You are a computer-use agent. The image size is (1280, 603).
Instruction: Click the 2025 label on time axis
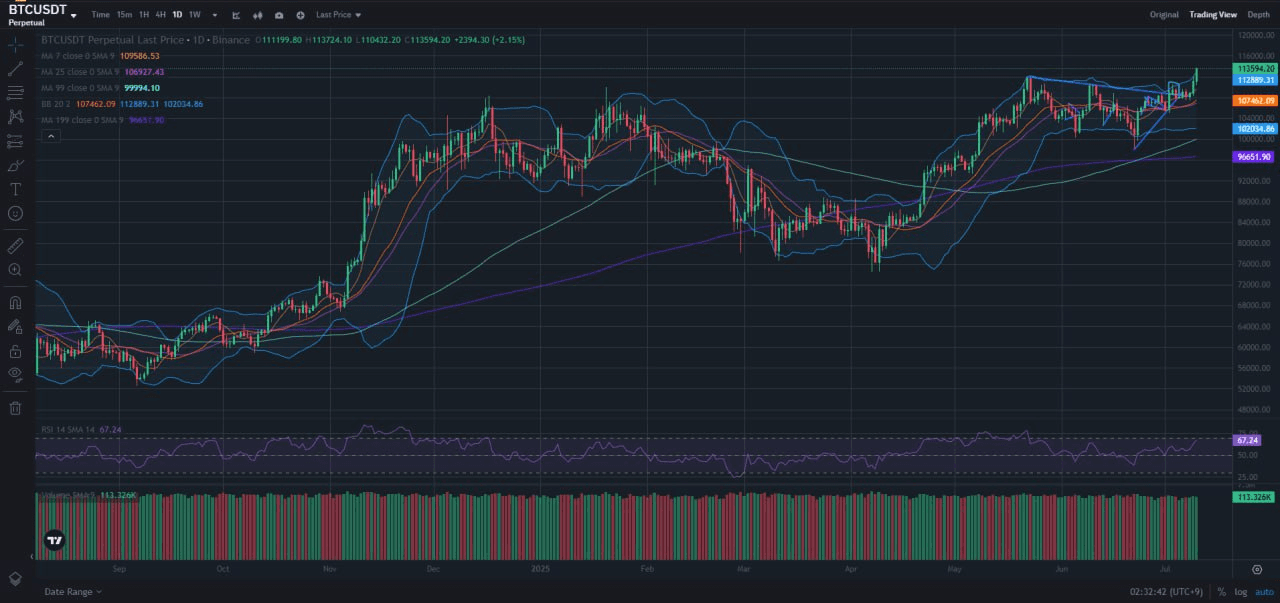coord(541,569)
